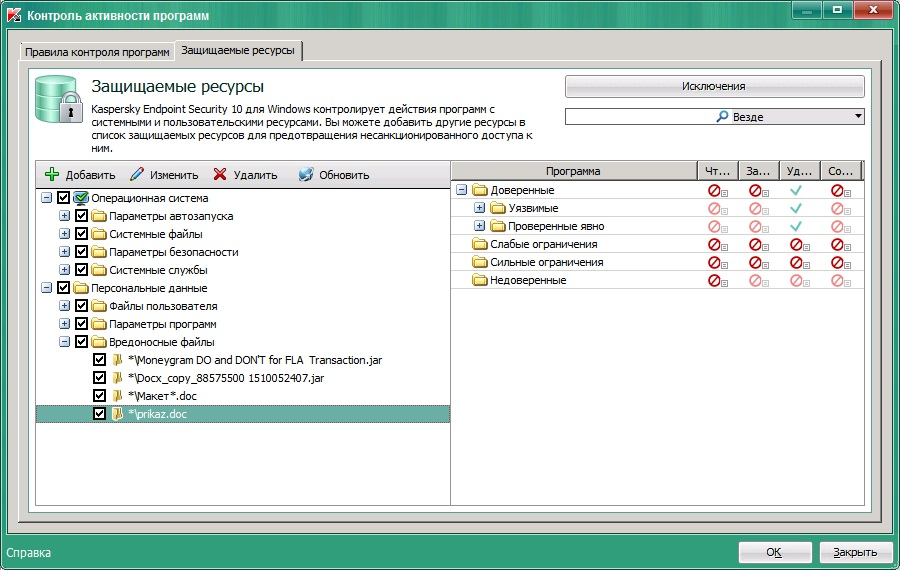Expand the Параметры безопасности node

point(64,252)
